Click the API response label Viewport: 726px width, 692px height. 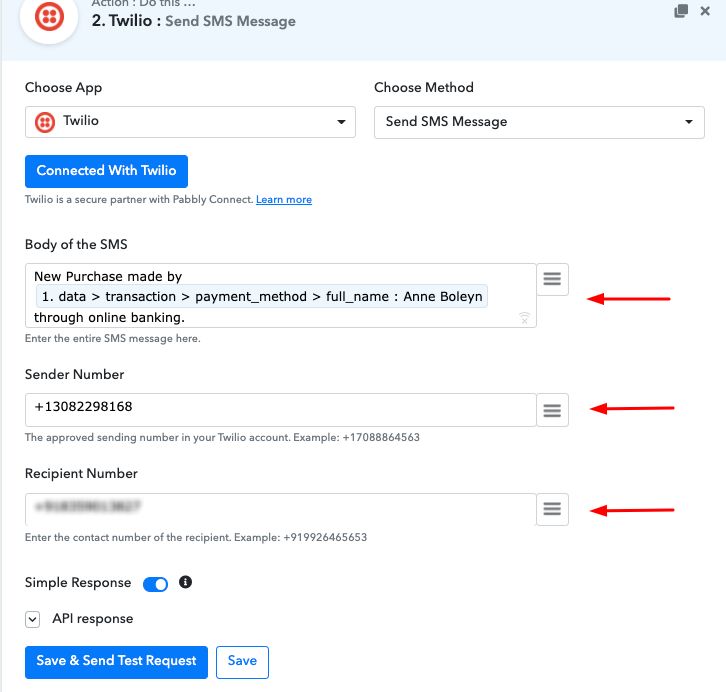93,619
